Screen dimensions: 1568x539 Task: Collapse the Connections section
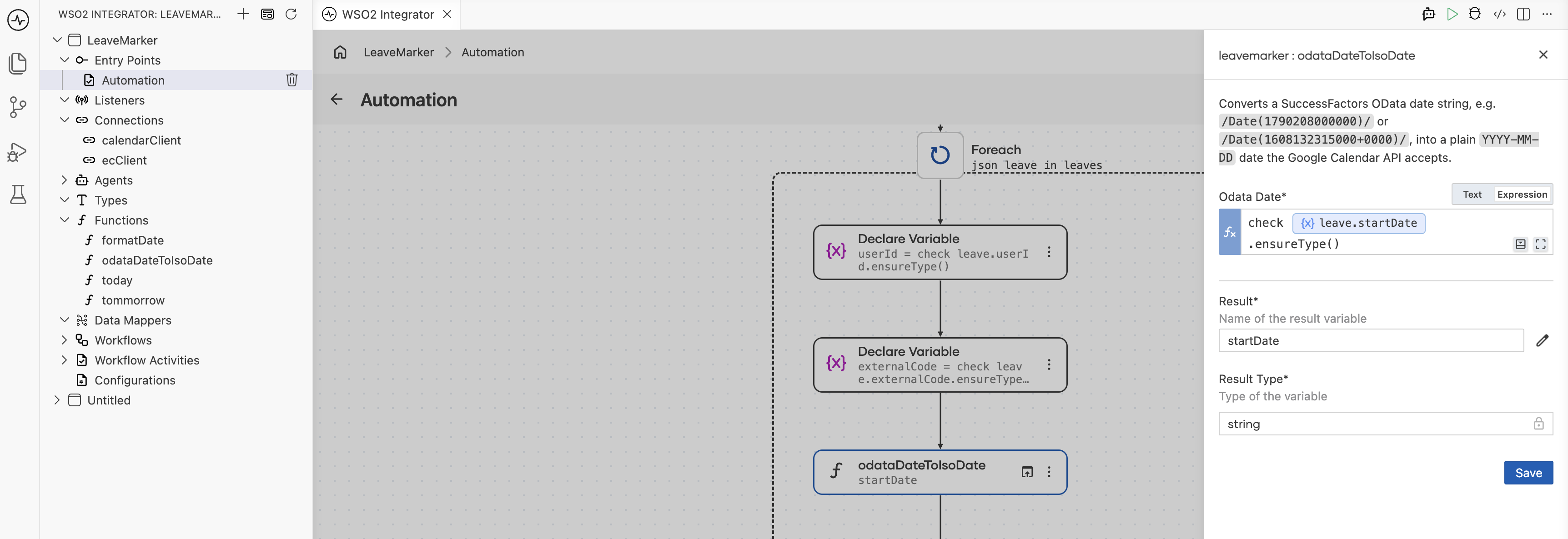pos(65,120)
